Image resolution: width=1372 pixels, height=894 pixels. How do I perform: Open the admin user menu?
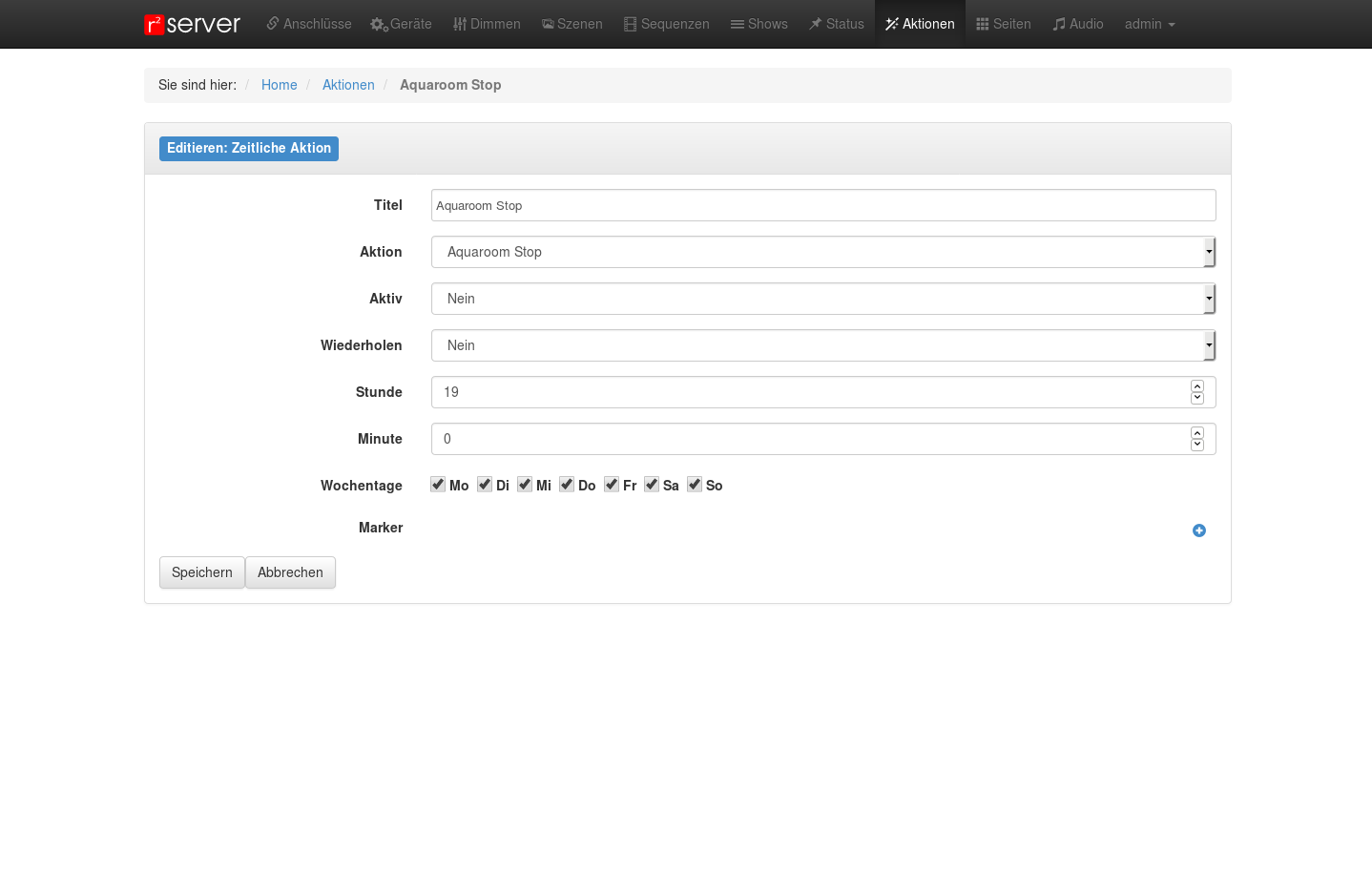tap(1149, 24)
